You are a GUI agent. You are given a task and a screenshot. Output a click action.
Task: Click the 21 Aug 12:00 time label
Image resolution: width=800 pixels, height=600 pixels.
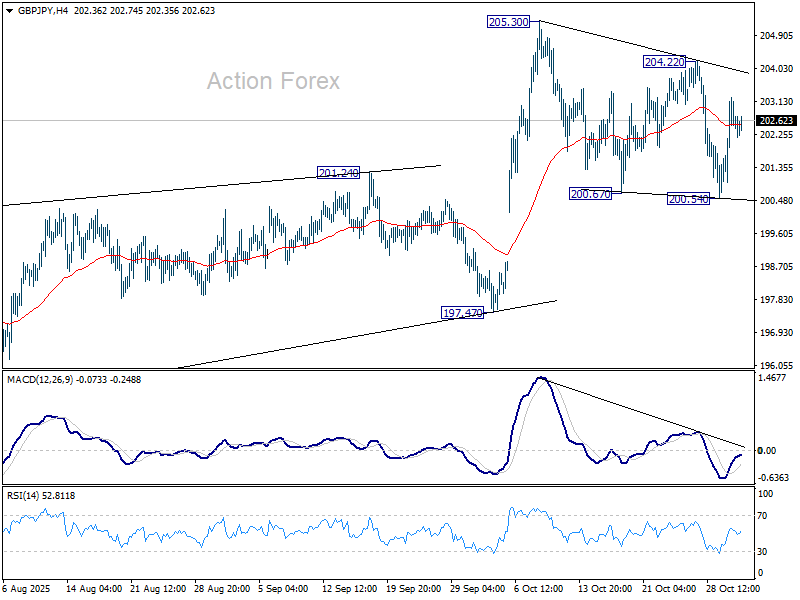[x=158, y=589]
